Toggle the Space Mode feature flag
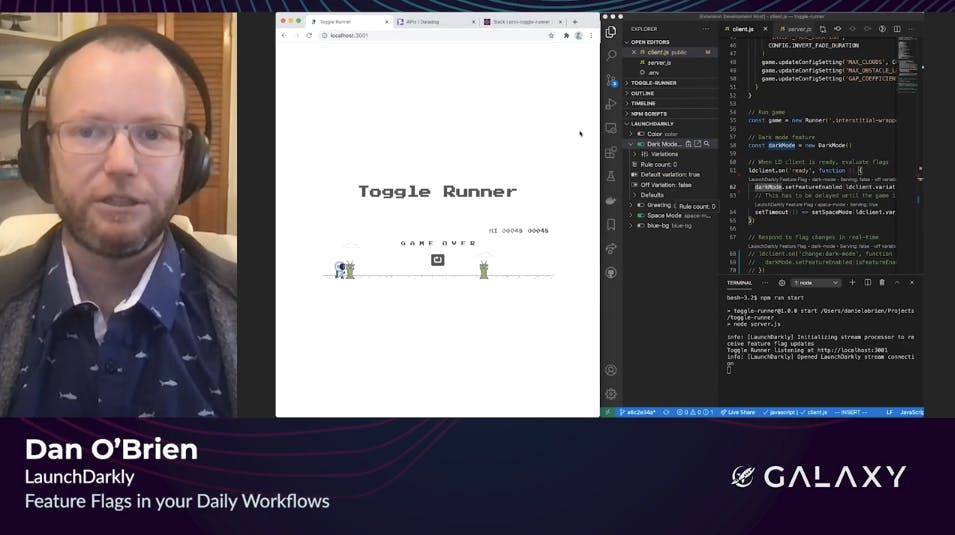 pyautogui.click(x=641, y=215)
